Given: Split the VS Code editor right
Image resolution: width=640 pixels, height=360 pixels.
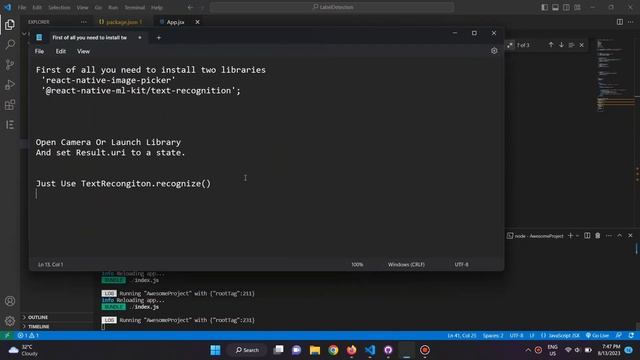Looking at the screenshot, I should [620, 22].
